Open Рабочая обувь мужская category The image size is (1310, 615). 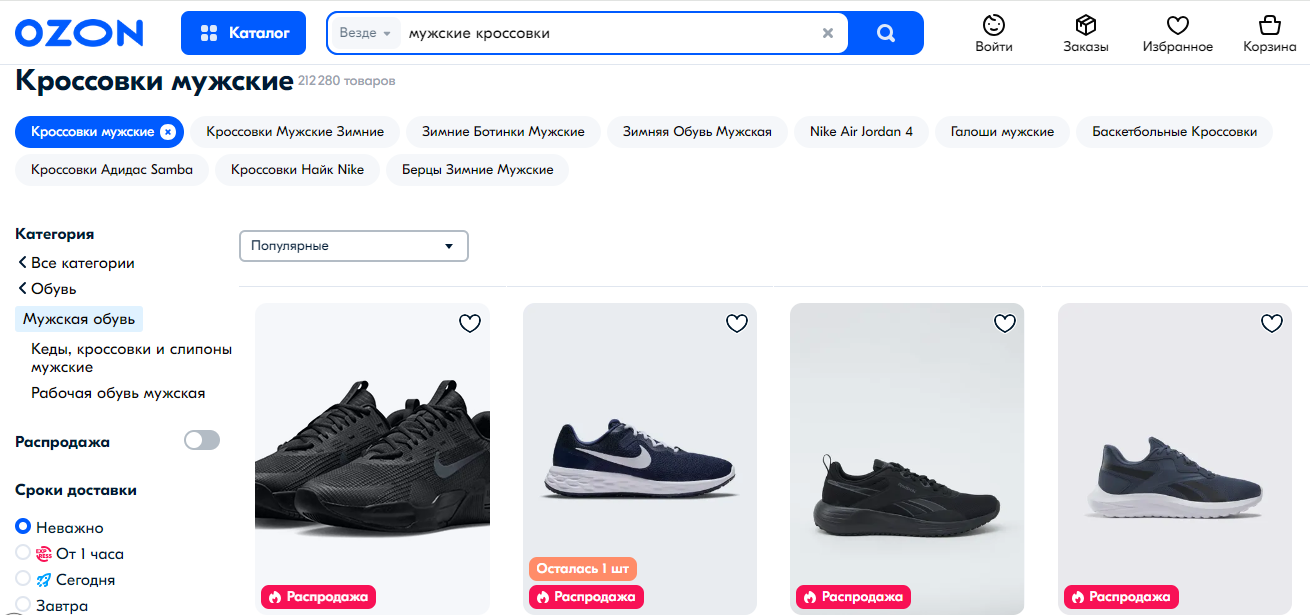pos(118,393)
